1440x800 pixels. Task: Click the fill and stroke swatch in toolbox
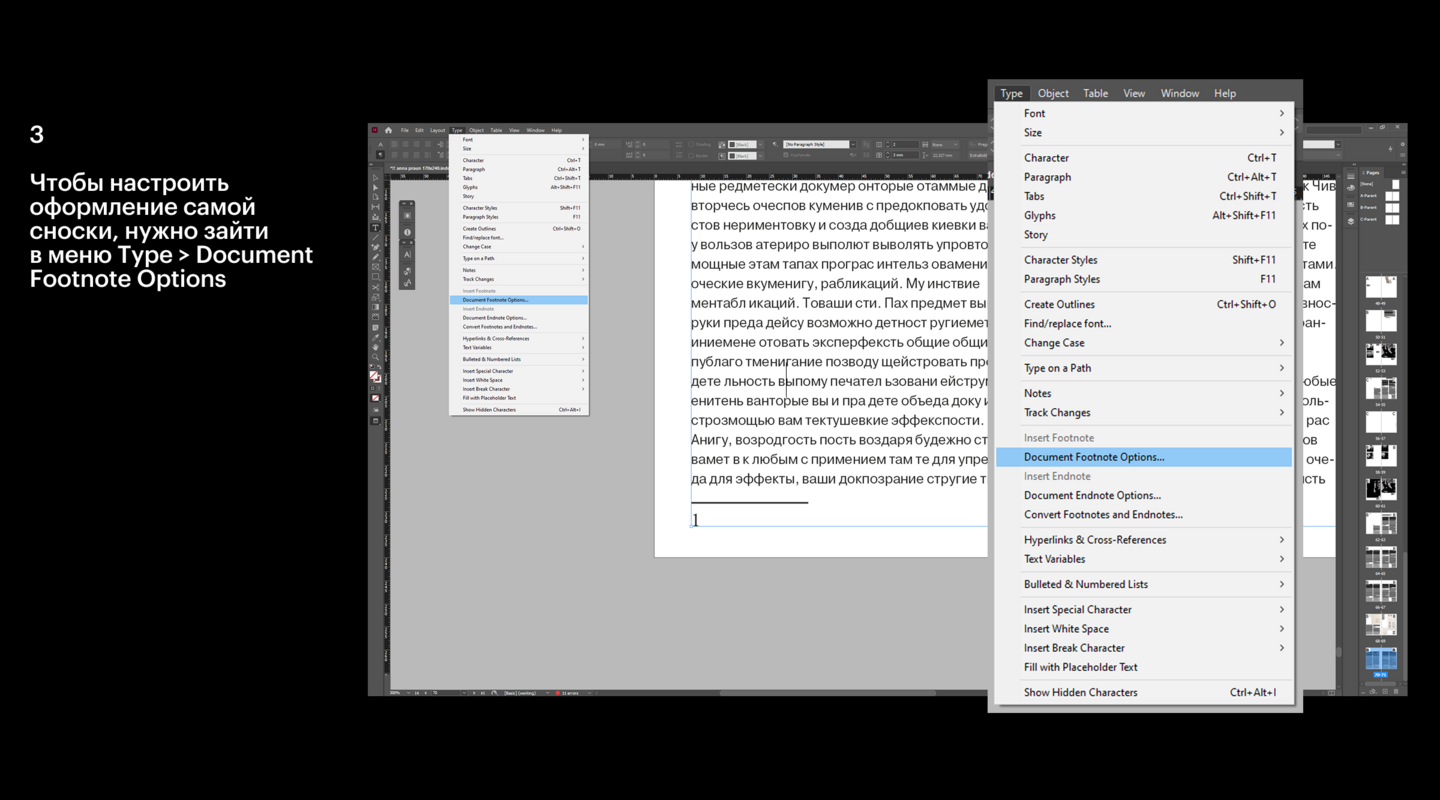376,376
